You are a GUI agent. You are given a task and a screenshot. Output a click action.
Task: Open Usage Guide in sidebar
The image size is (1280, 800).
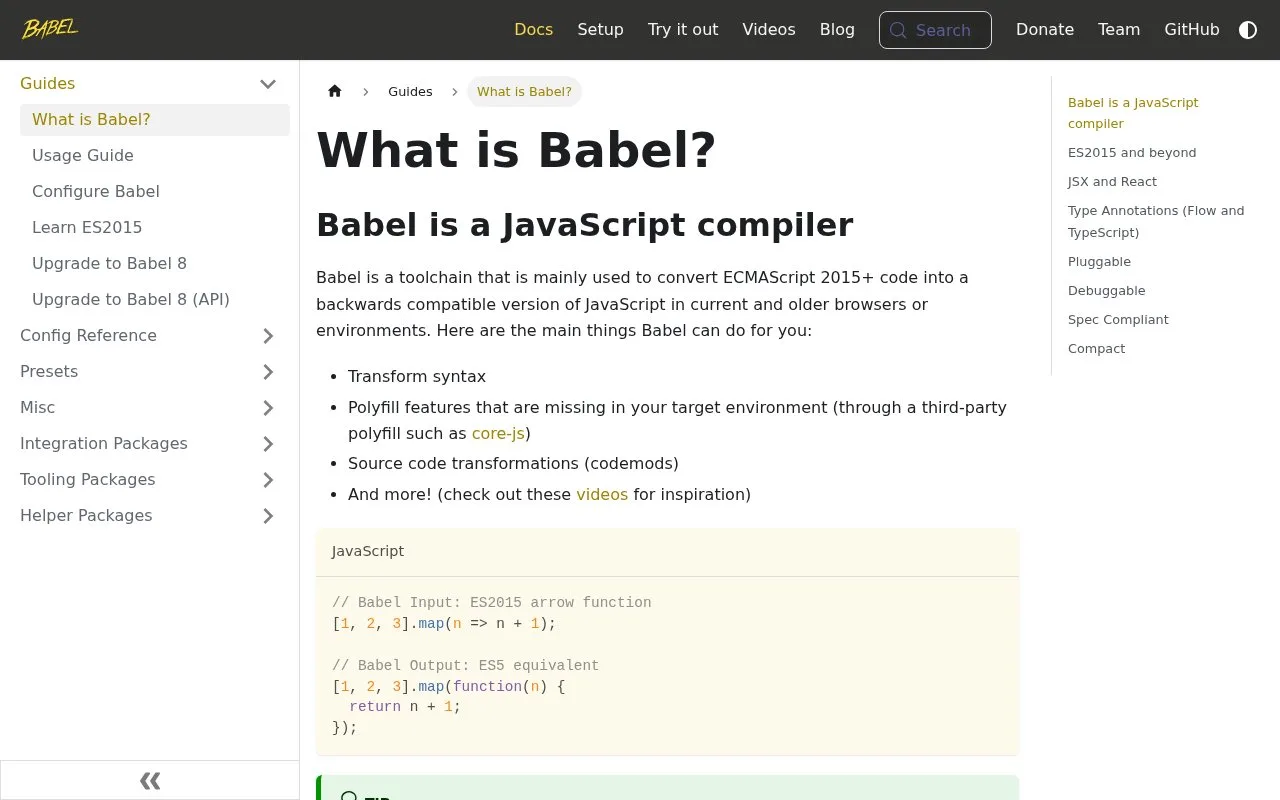point(155,156)
